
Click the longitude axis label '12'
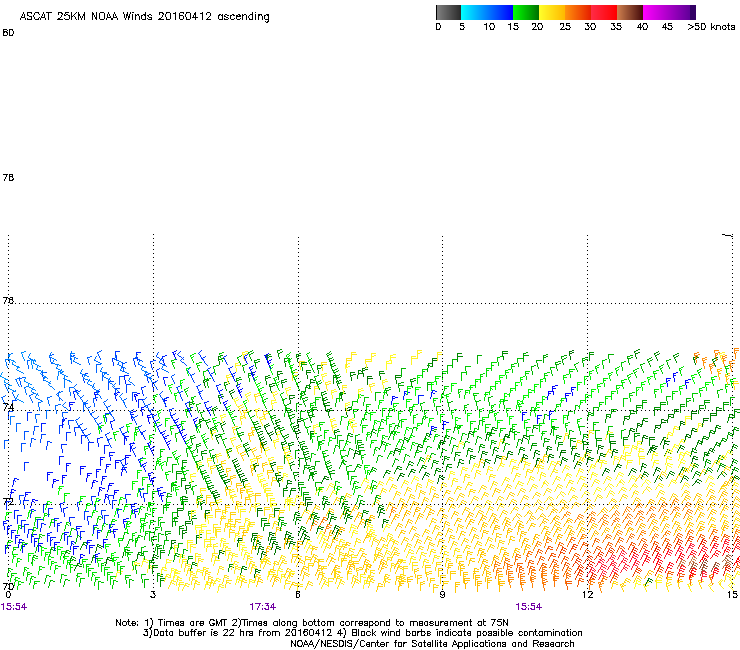point(588,594)
